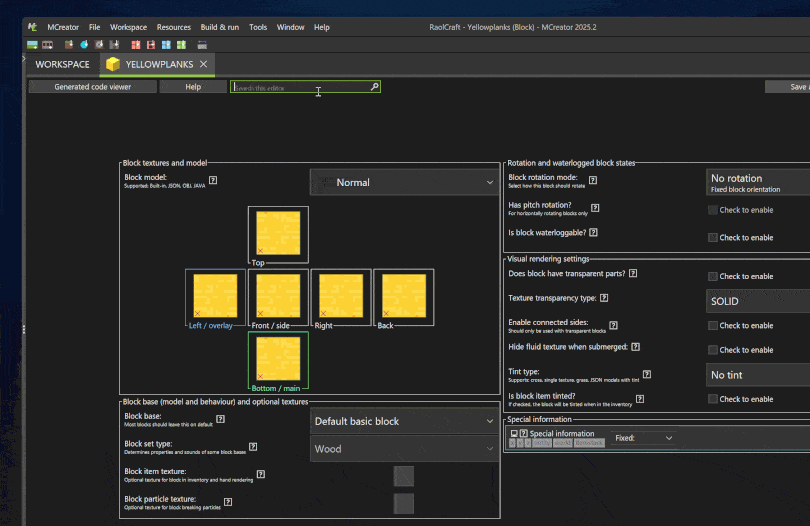Viewport: 810px width, 526px height.
Task: Open the Help menu in the menu bar
Action: tap(321, 27)
